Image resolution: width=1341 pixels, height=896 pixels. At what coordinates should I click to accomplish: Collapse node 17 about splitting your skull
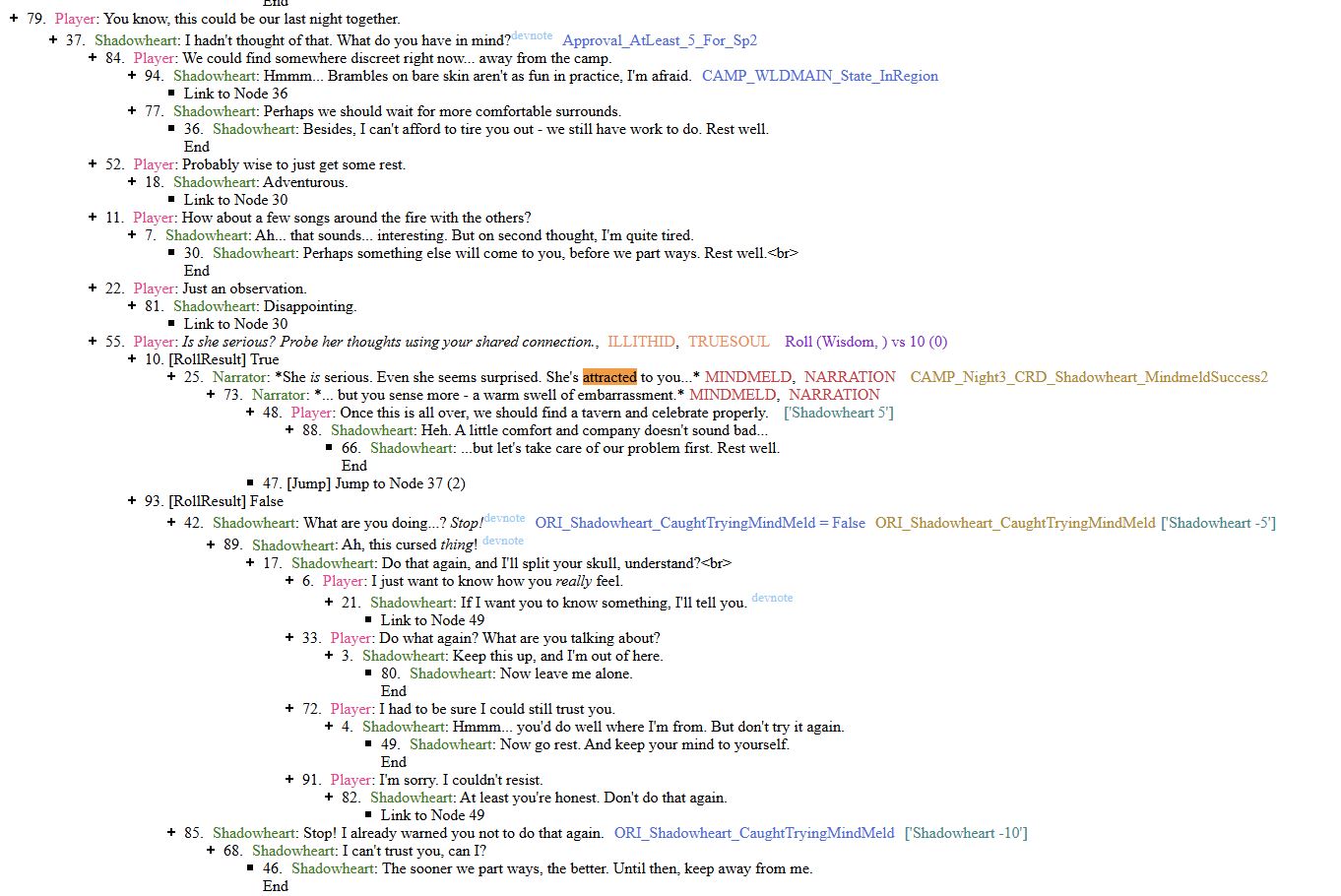click(250, 563)
